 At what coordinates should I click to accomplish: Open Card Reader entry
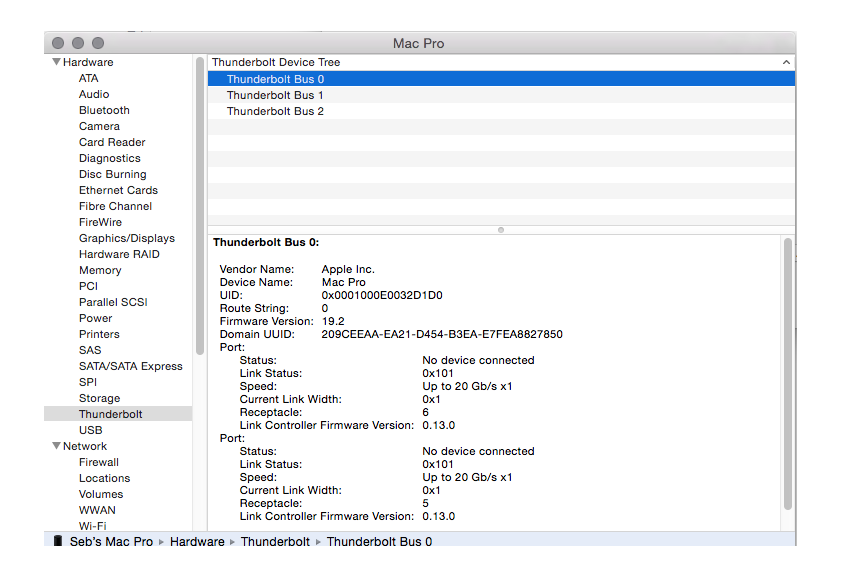click(112, 142)
